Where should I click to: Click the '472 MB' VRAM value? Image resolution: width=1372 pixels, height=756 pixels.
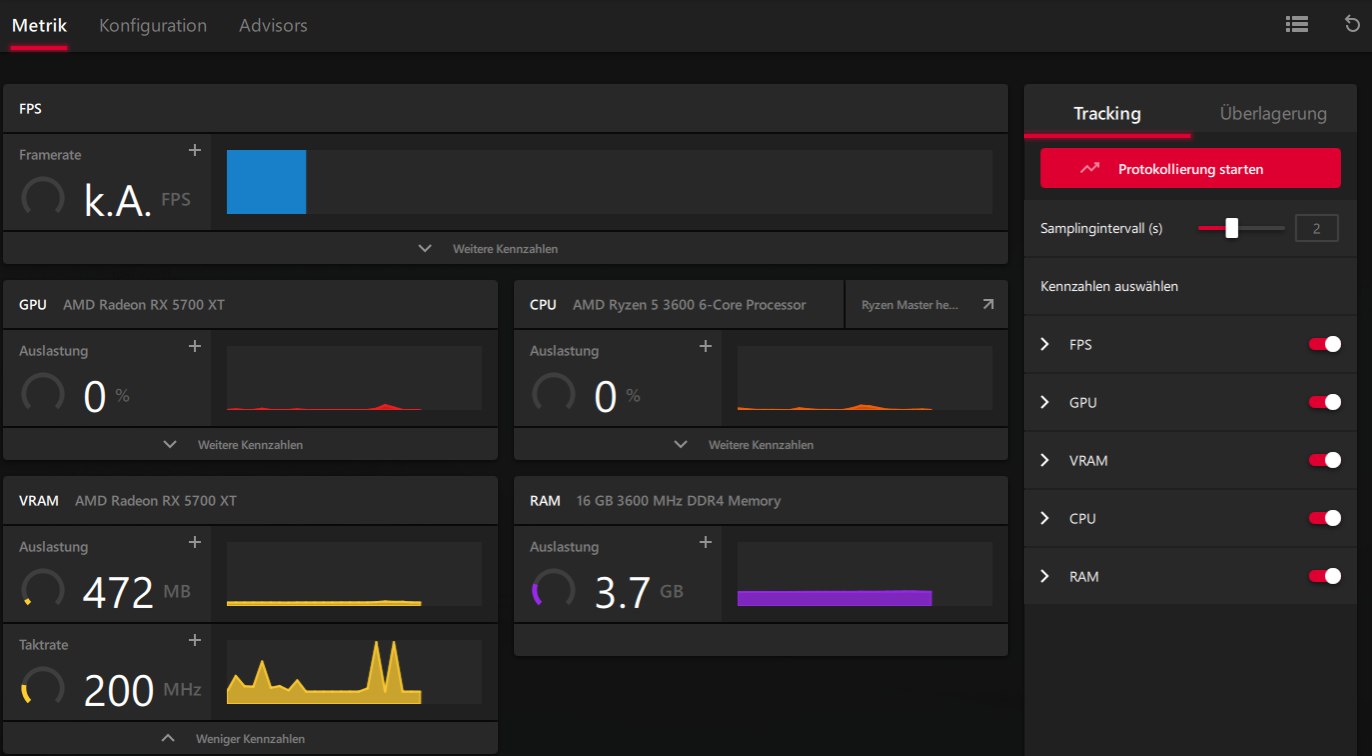(x=136, y=592)
